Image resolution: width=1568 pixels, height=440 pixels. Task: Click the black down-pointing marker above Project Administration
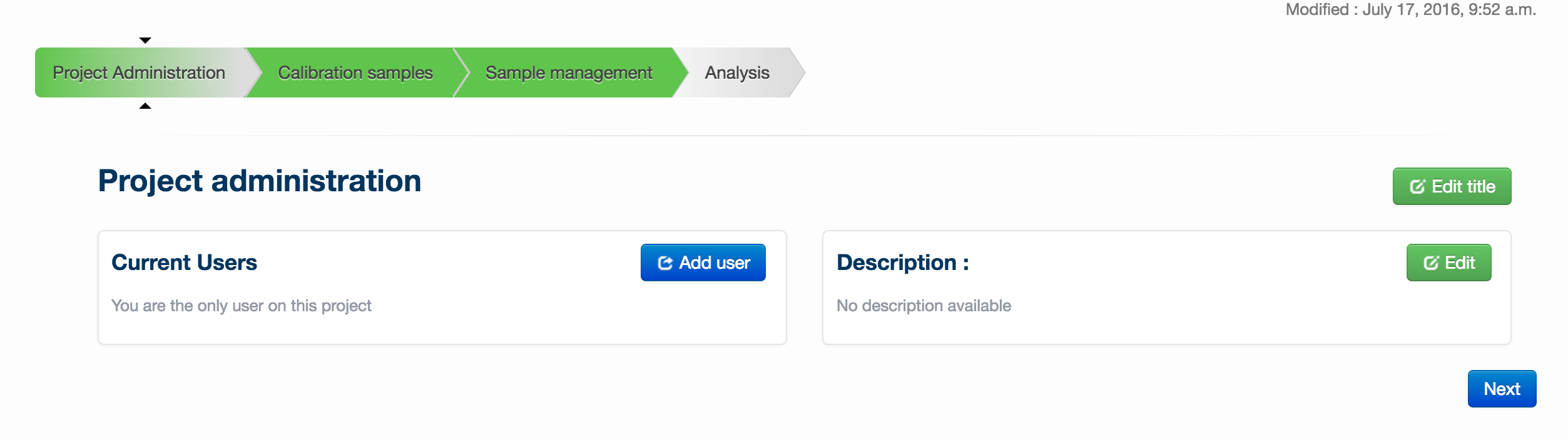click(x=145, y=41)
